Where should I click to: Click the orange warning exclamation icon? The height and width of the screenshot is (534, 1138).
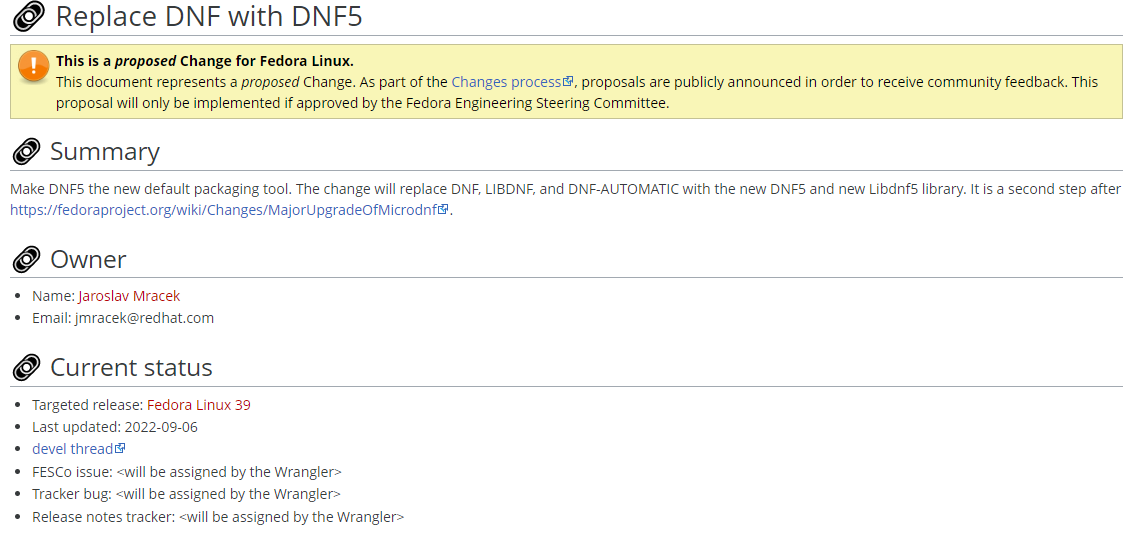(x=33, y=66)
